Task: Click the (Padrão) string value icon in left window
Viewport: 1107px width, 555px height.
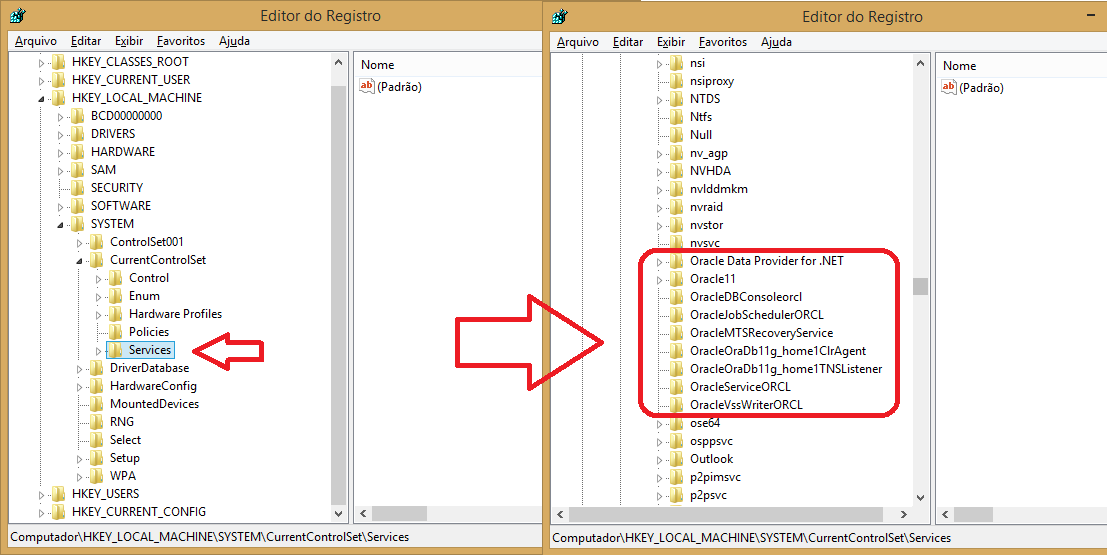Action: click(366, 86)
